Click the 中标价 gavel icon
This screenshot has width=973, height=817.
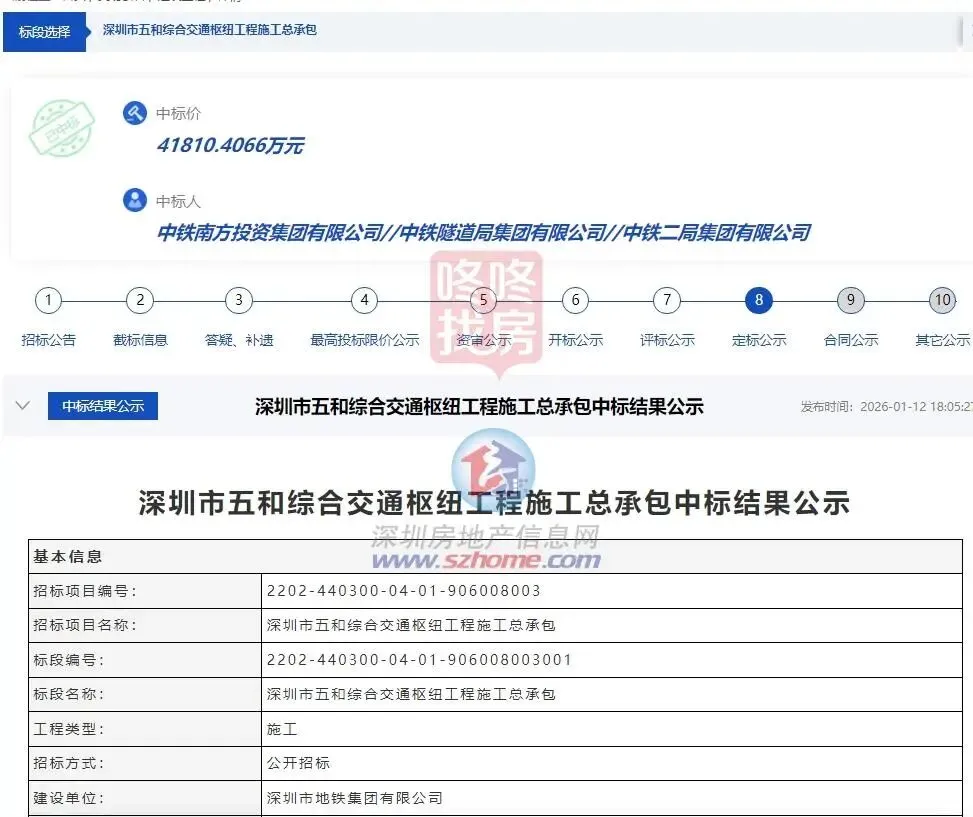(x=135, y=113)
